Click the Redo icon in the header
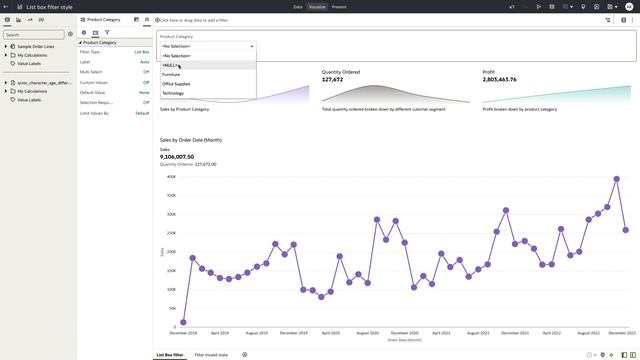The width and height of the screenshot is (640, 360). [525, 7]
